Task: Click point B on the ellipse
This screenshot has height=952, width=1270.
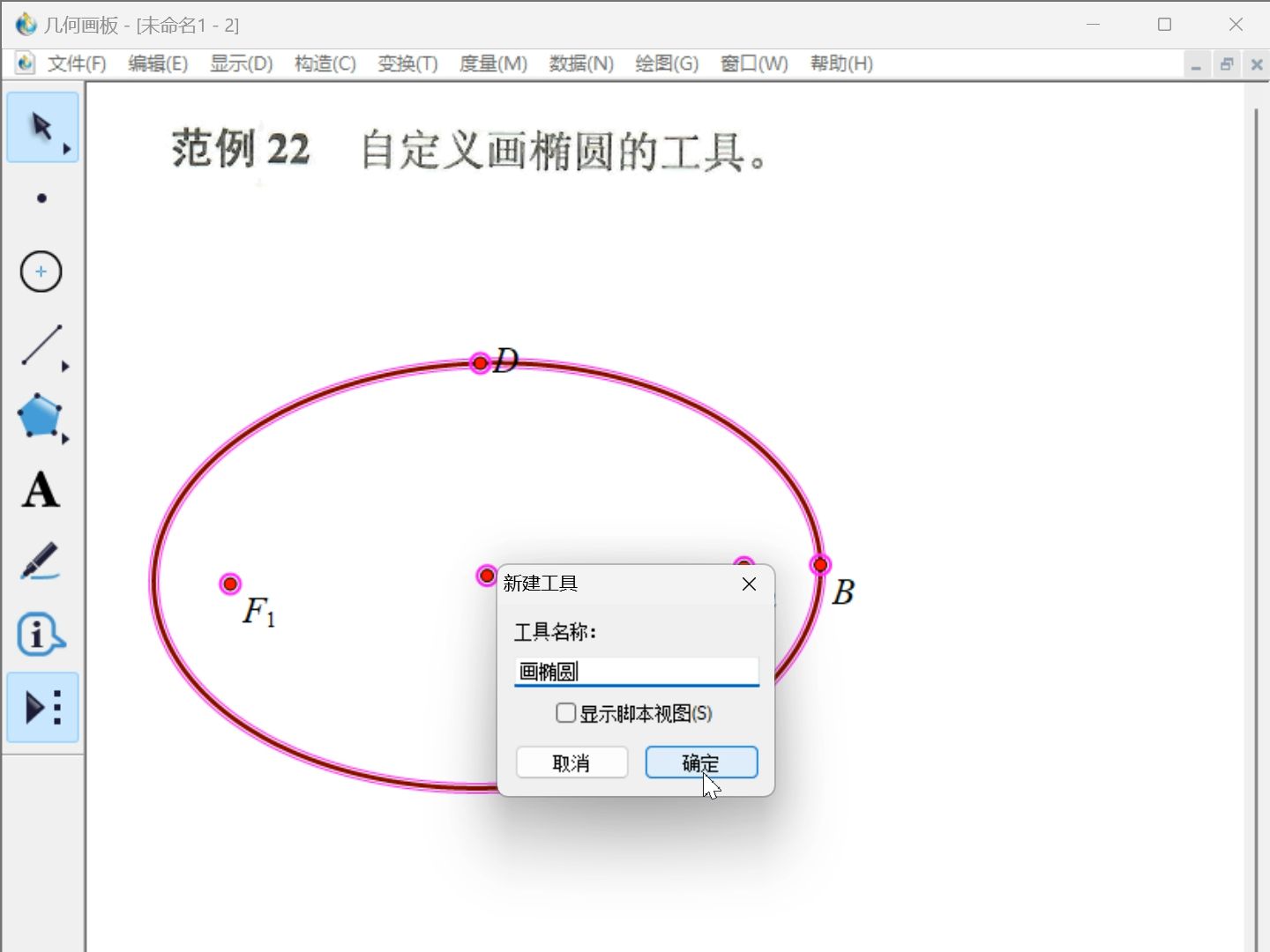Action: [820, 565]
